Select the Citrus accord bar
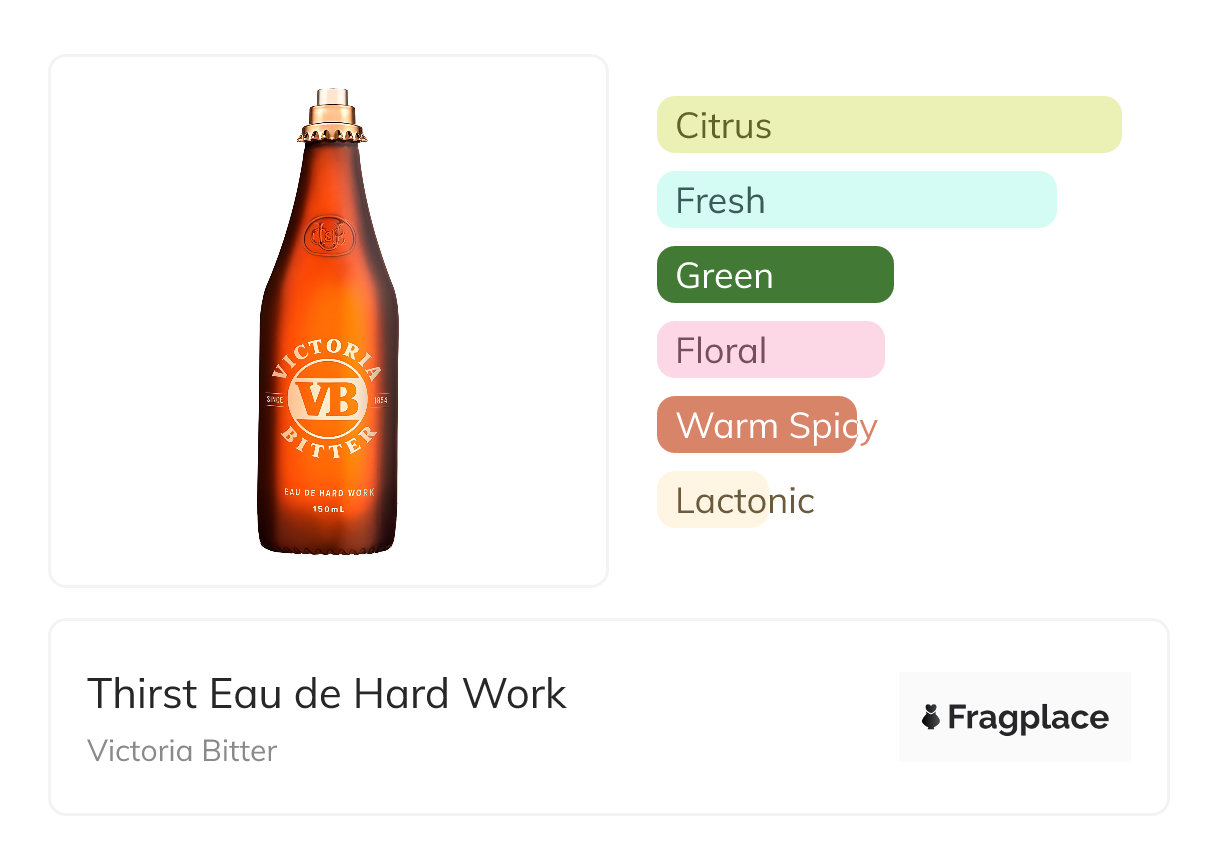 click(888, 125)
